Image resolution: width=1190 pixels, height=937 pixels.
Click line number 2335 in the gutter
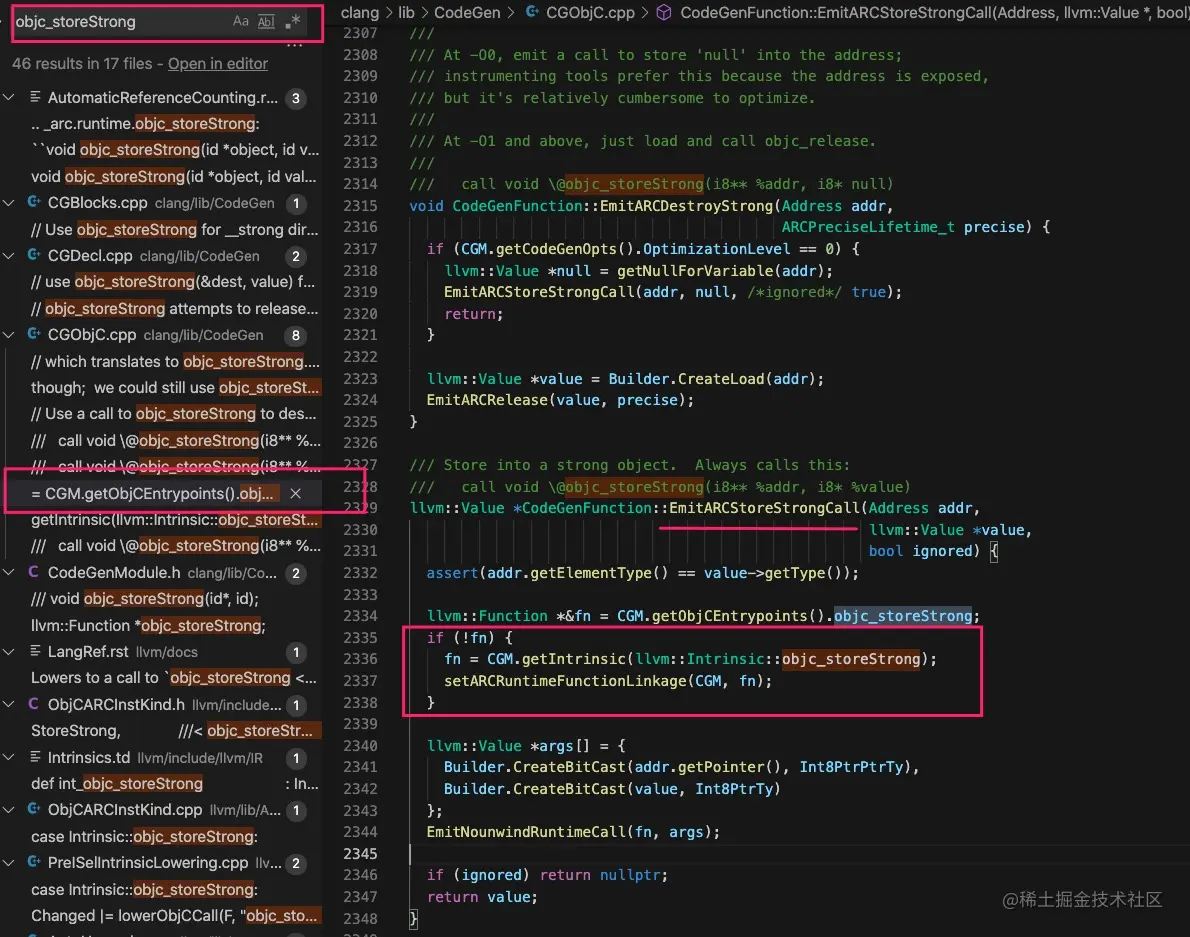tap(360, 637)
